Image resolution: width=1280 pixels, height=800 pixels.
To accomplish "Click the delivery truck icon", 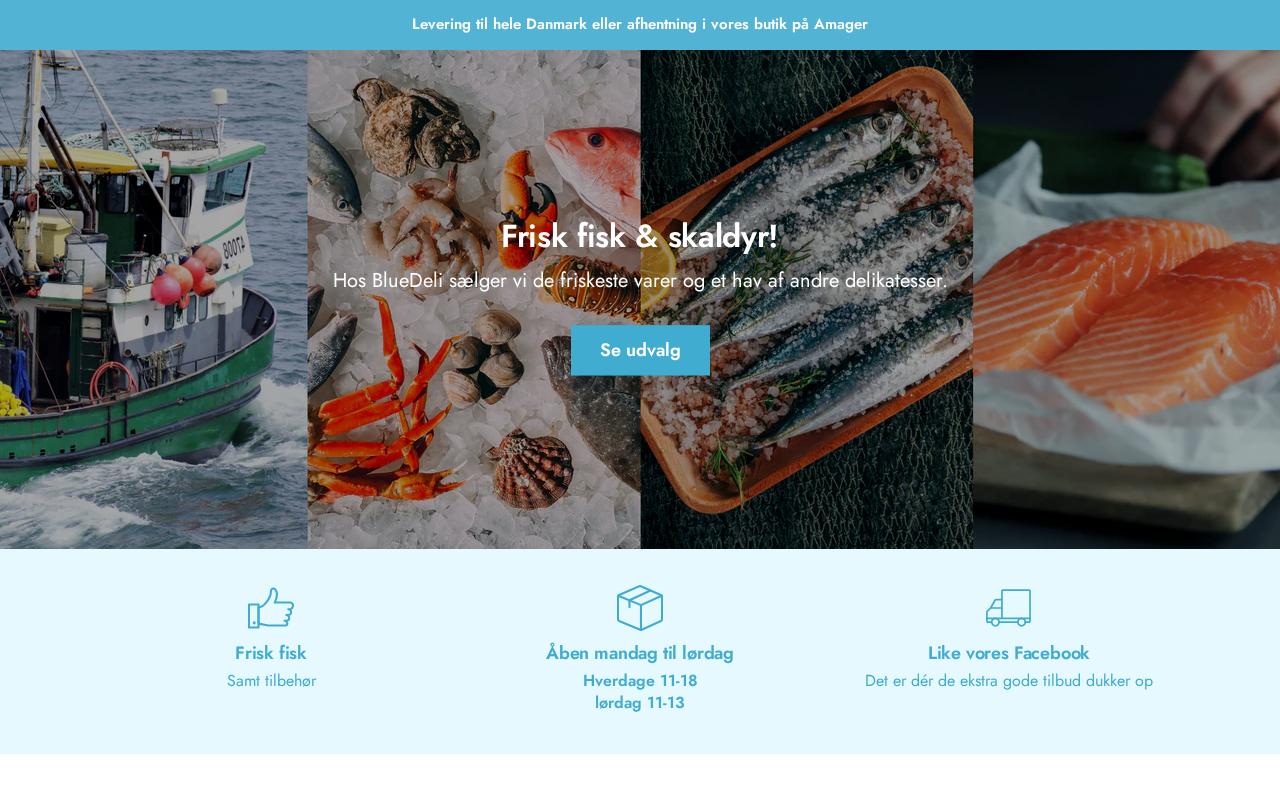I will tap(1008, 608).
